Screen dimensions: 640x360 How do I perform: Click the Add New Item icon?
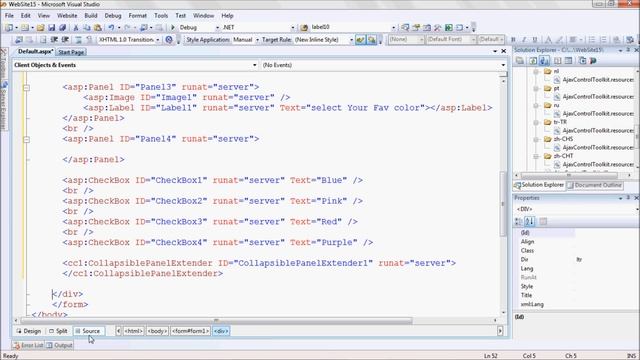pyautogui.click(x=25, y=28)
